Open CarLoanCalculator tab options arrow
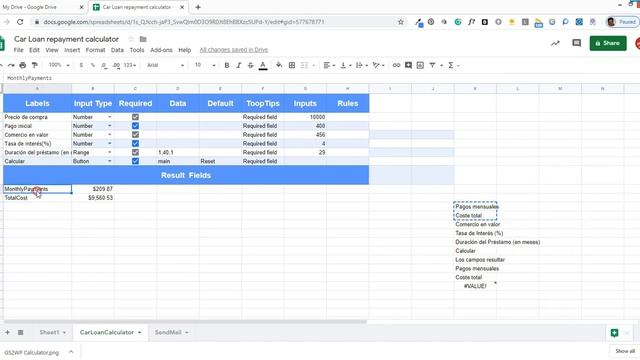 (140, 333)
